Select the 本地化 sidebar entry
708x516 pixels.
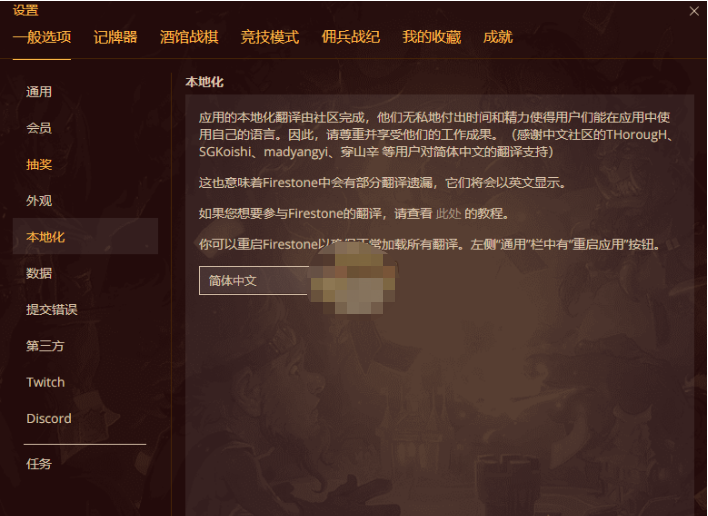(85, 237)
